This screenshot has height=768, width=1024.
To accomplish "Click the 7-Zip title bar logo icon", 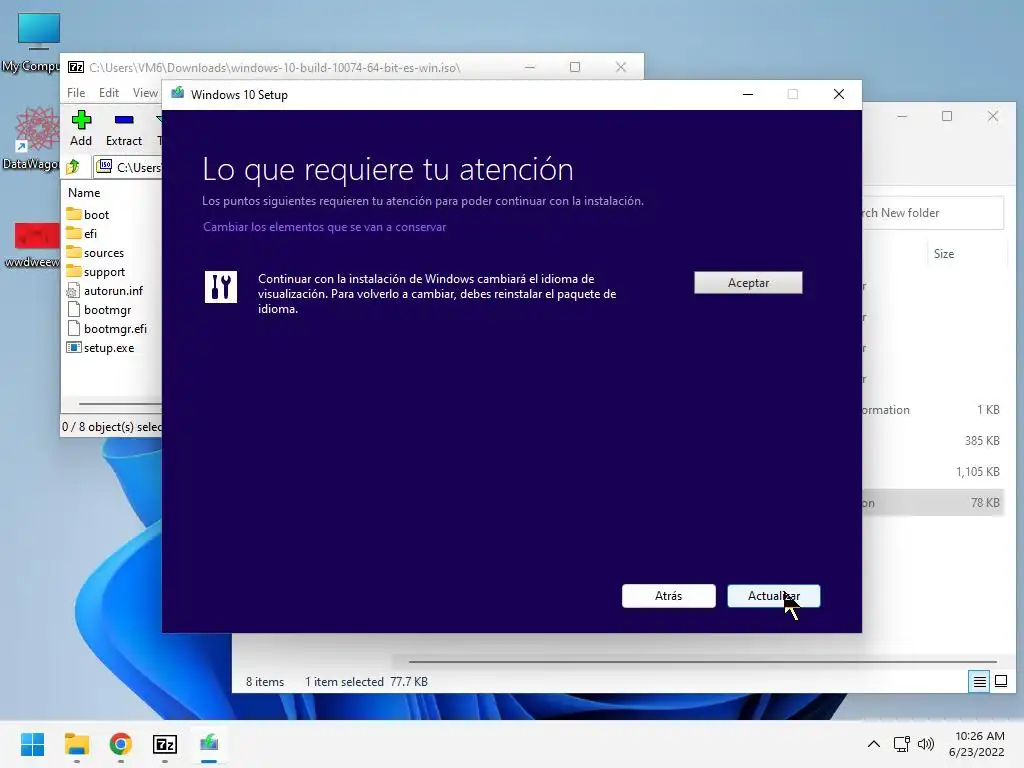I will pos(76,67).
